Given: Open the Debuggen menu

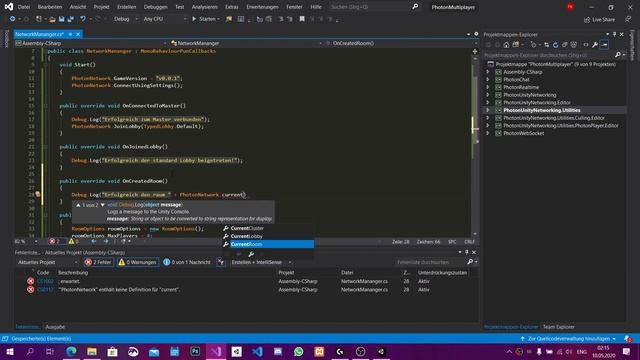Looking at the screenshot, I should coord(156,7).
